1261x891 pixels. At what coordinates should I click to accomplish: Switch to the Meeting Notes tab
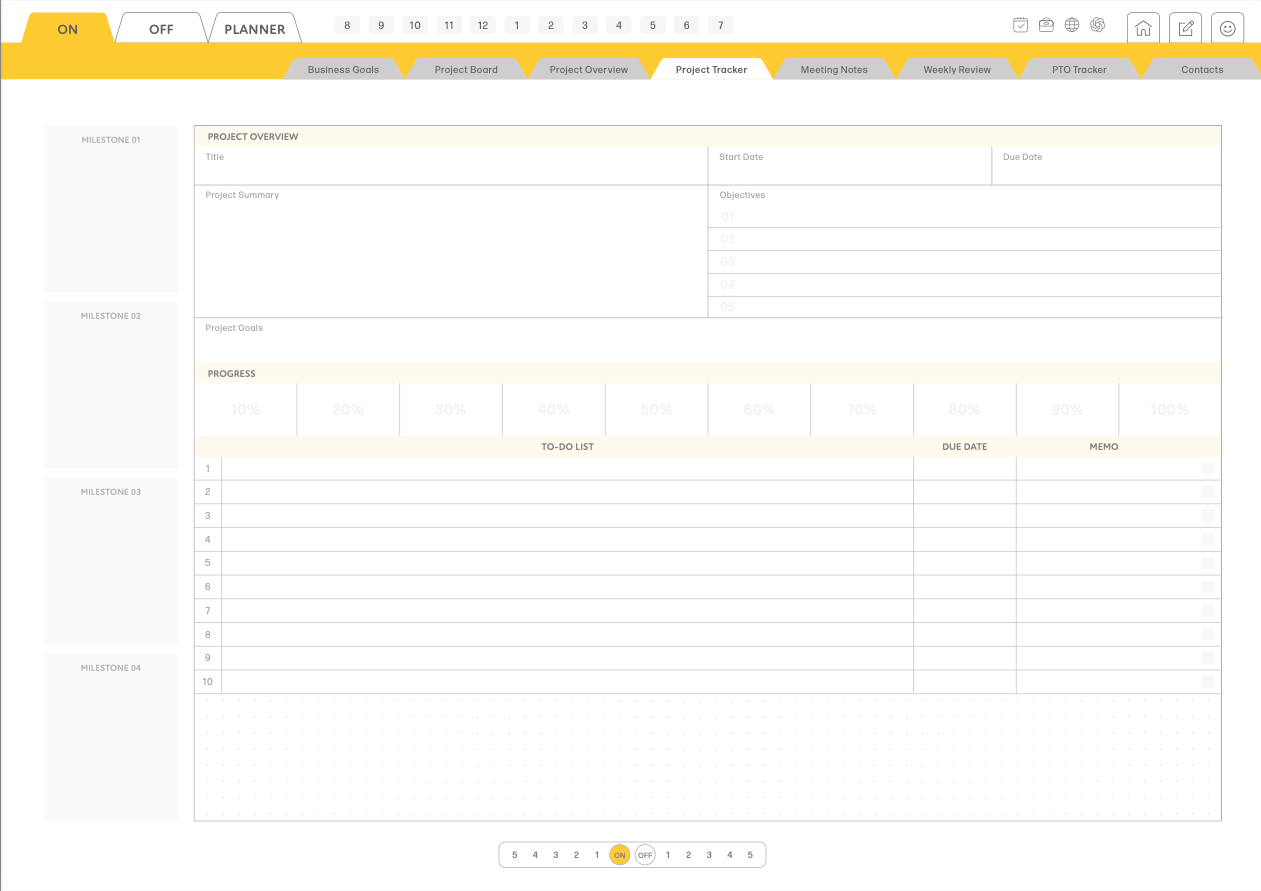click(x=833, y=70)
